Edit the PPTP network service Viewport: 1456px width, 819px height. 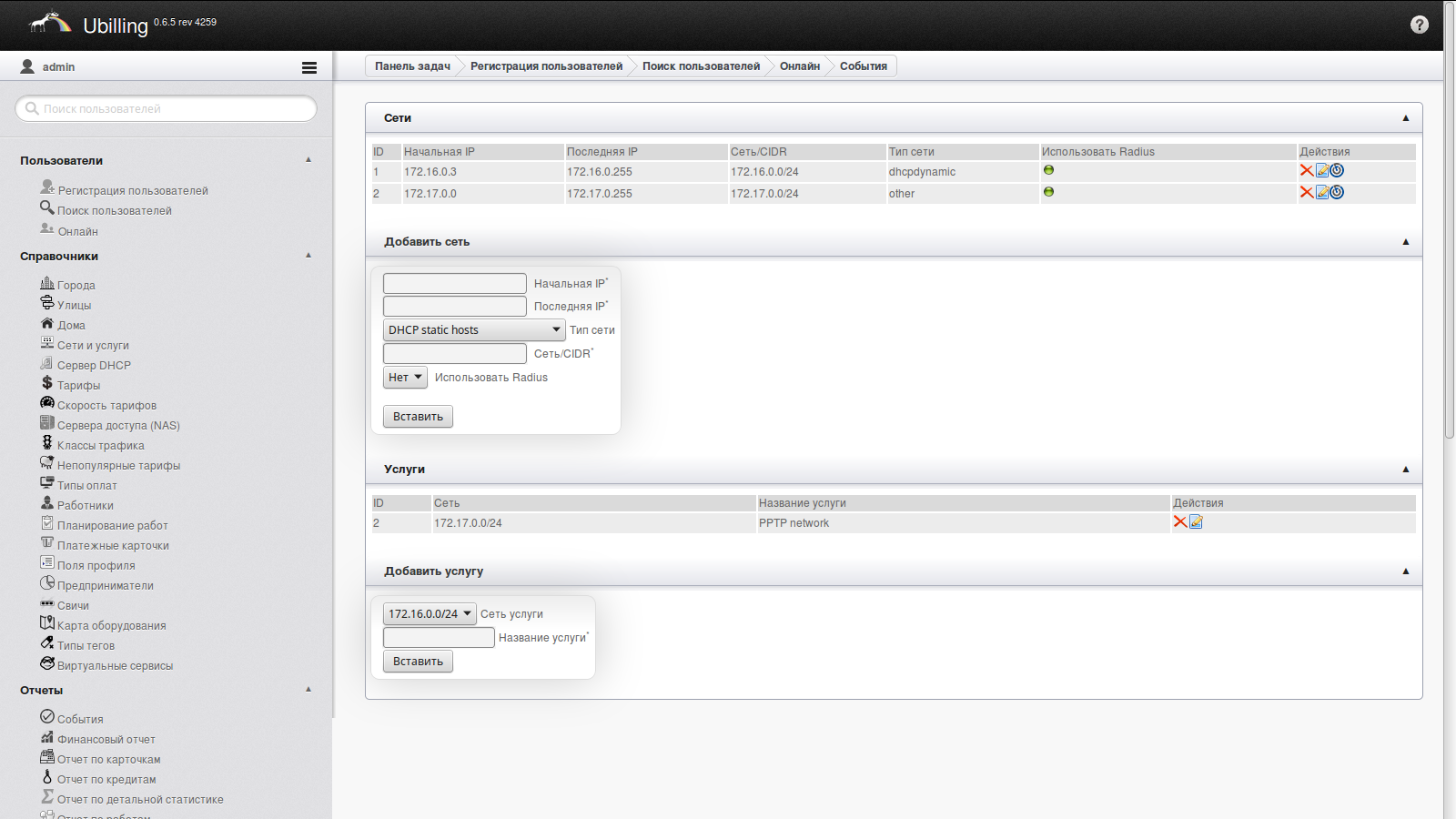[x=1196, y=522]
